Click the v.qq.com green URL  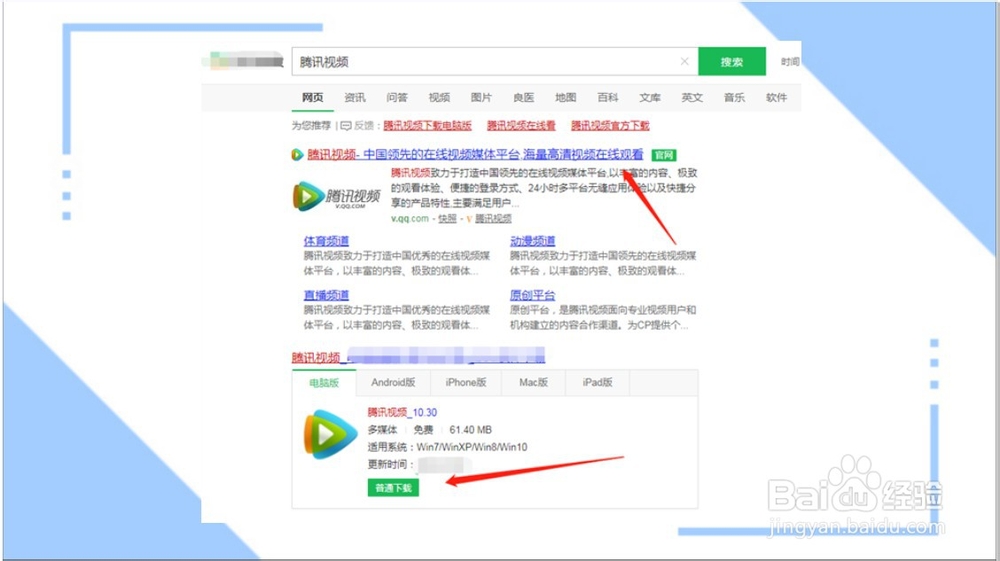(x=409, y=219)
